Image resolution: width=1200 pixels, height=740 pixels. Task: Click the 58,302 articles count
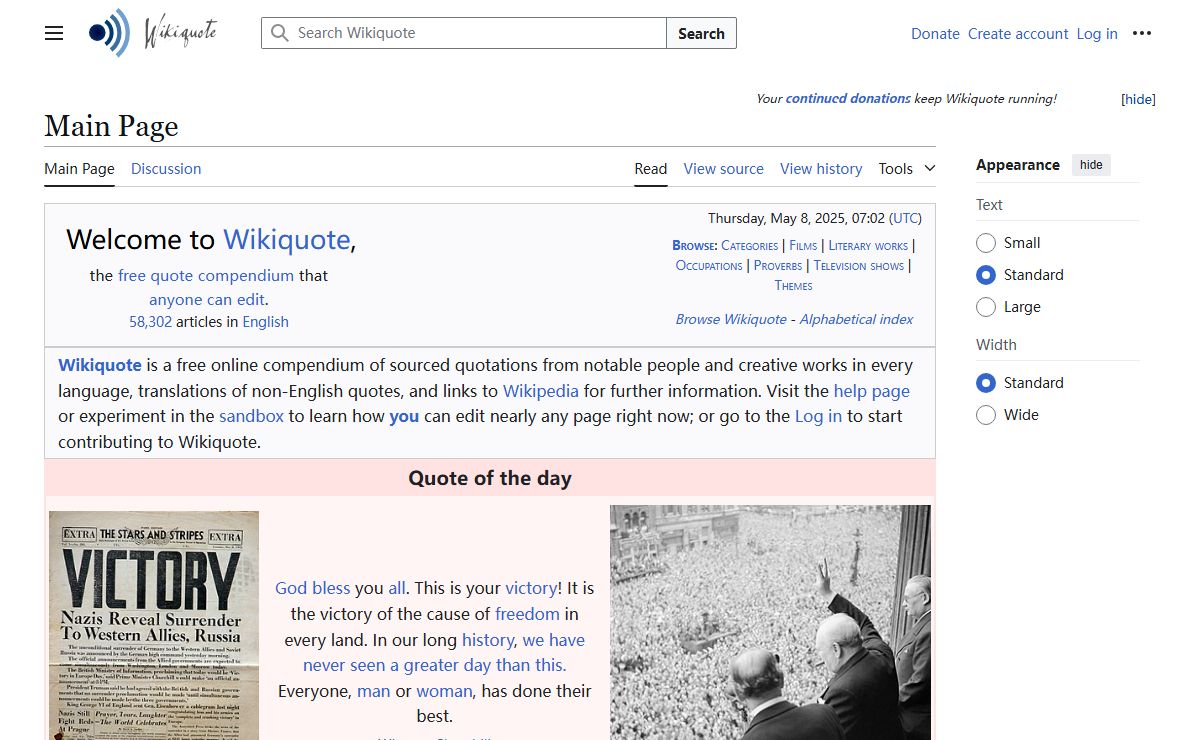150,322
